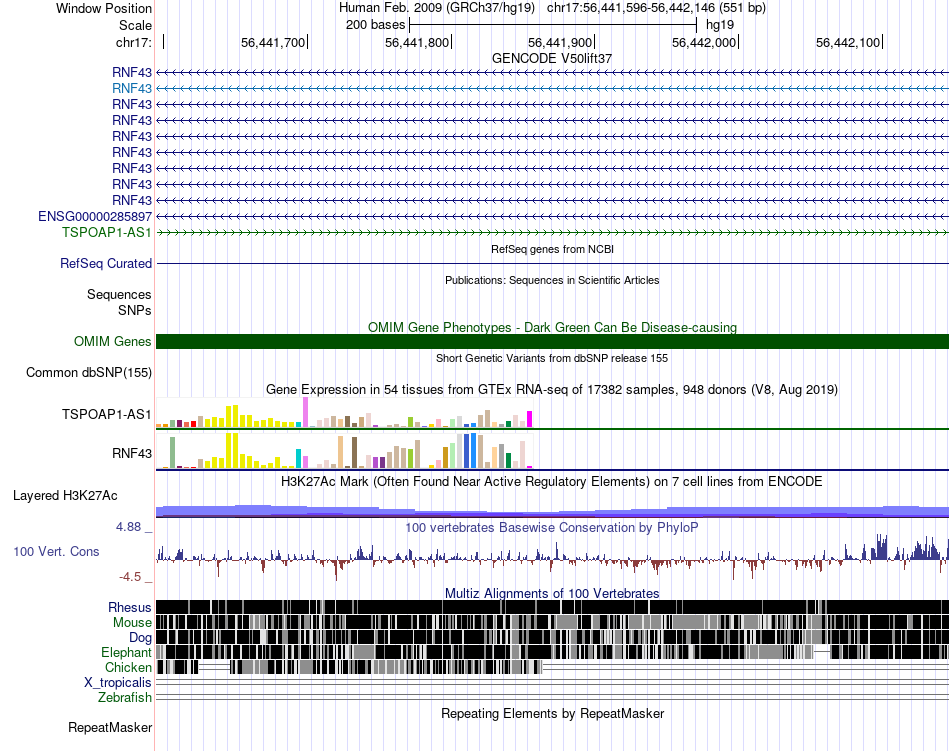950x751 pixels.
Task: Open the H3K27Ac Mark track title
Action: click(x=551, y=481)
